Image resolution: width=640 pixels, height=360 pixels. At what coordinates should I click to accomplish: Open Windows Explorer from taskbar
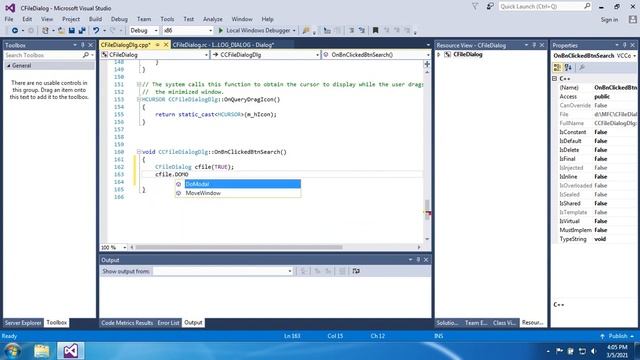42,351
